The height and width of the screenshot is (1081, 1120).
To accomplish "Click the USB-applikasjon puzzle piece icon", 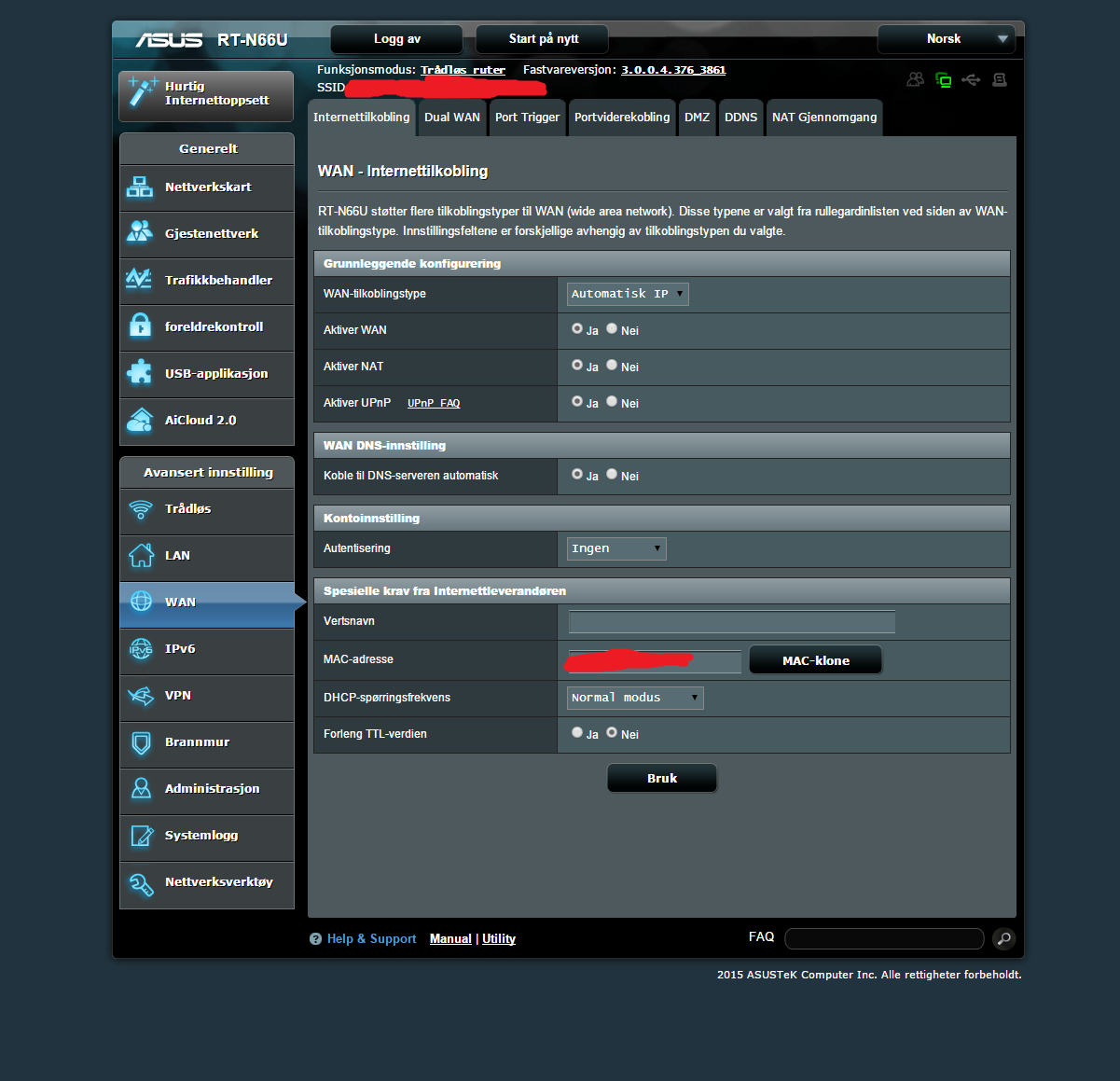I will click(140, 372).
